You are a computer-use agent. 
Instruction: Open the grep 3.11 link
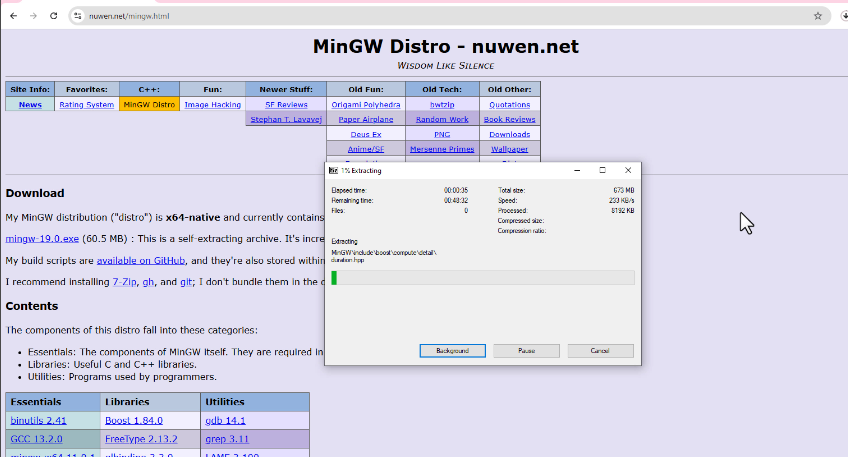(227, 439)
